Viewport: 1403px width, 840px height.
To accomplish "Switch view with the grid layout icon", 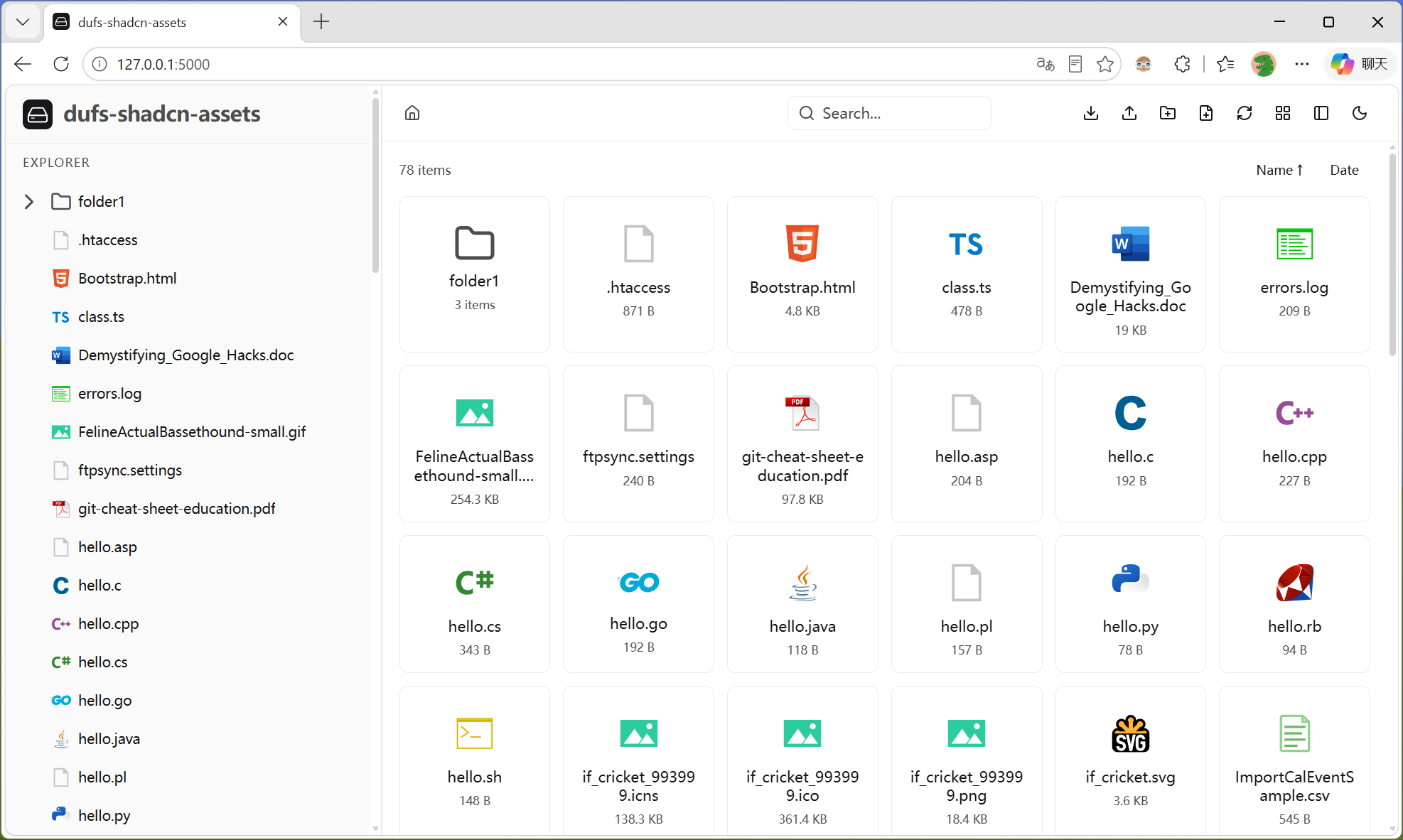I will 1283,113.
